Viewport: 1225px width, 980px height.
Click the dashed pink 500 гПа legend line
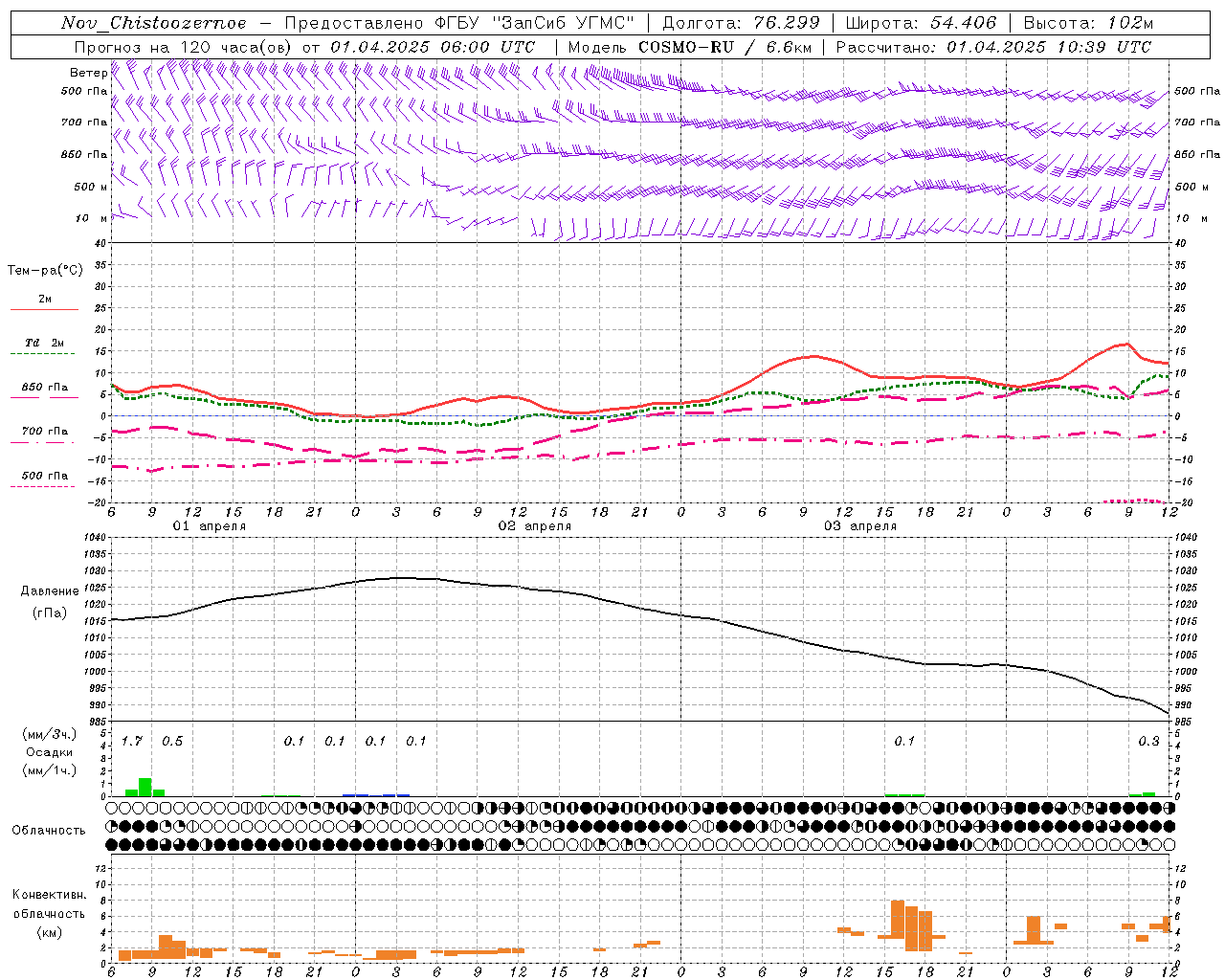43,487
